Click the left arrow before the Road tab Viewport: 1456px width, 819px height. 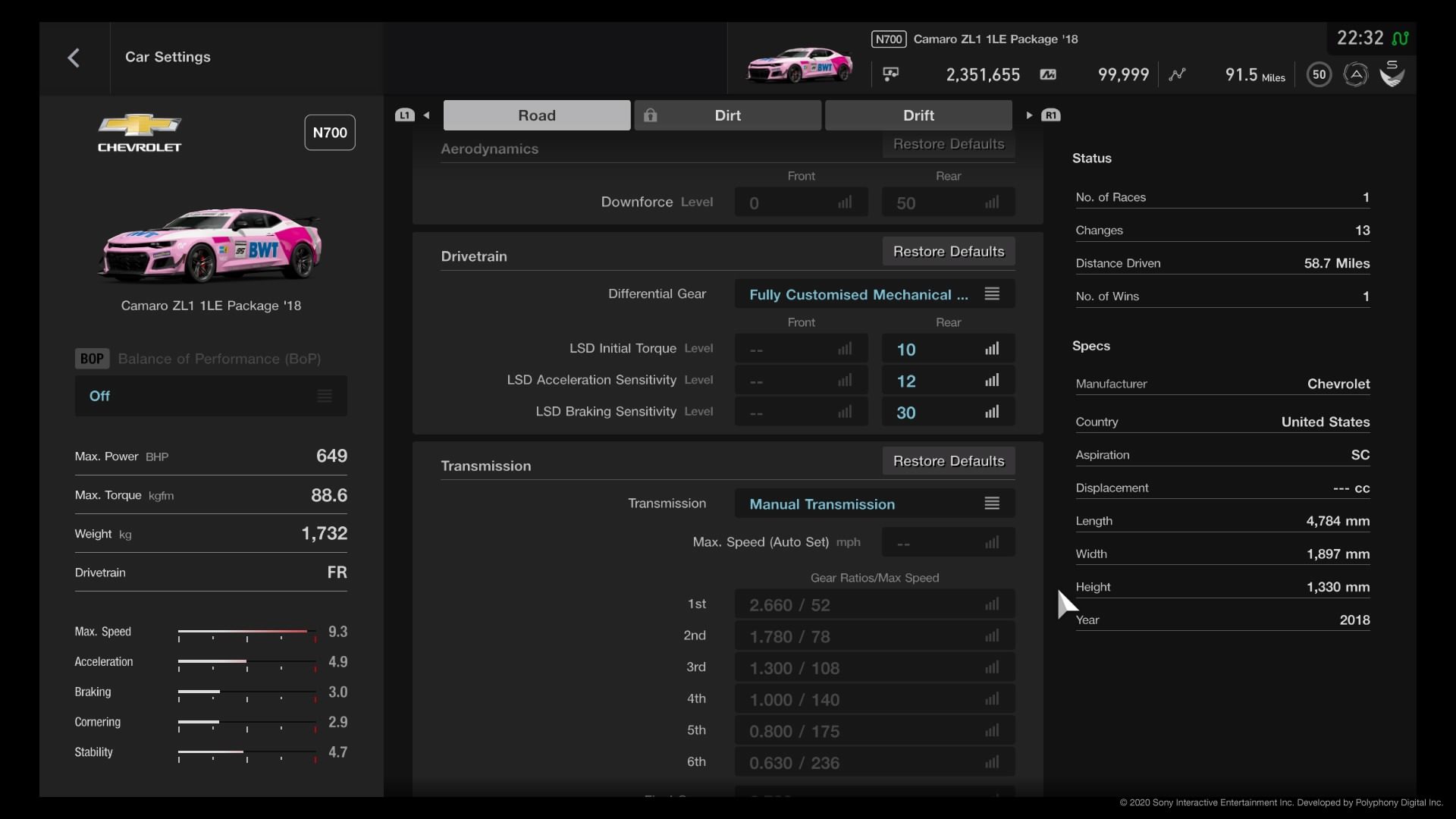point(427,115)
